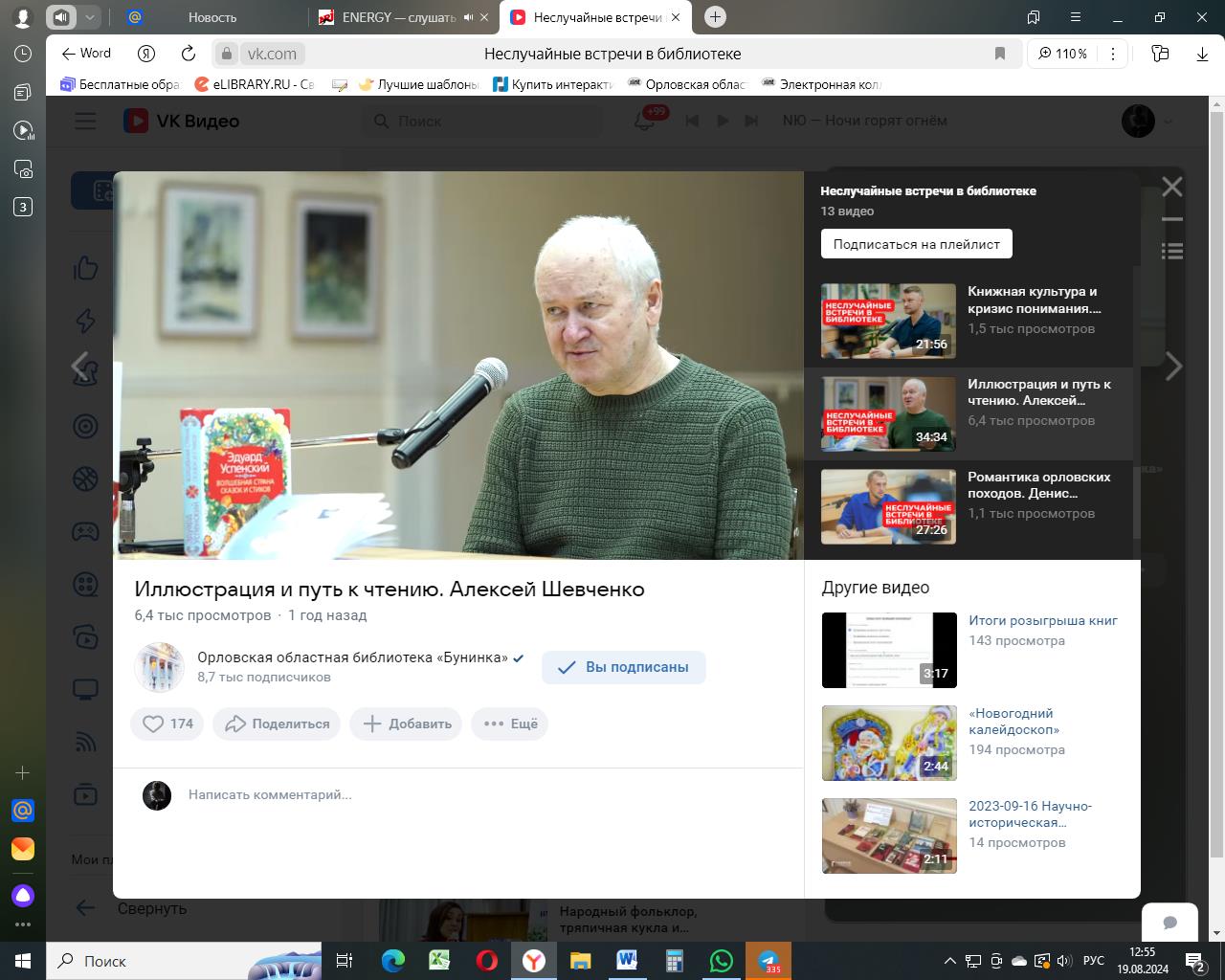Open Книжная культура video thumbnail in playlist
The width and height of the screenshot is (1225, 980).
coord(888,321)
